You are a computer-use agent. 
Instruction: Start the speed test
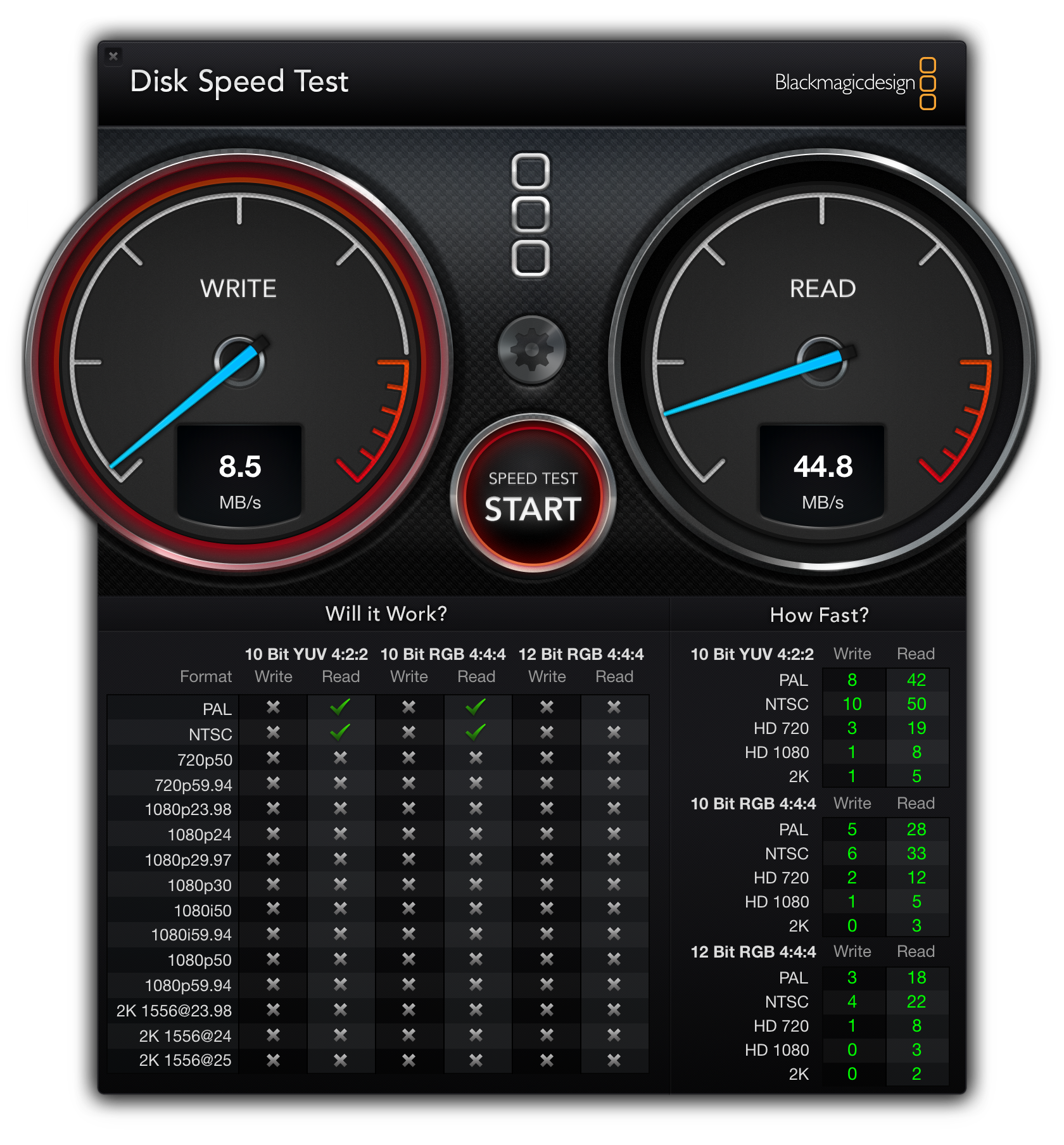coord(533,495)
